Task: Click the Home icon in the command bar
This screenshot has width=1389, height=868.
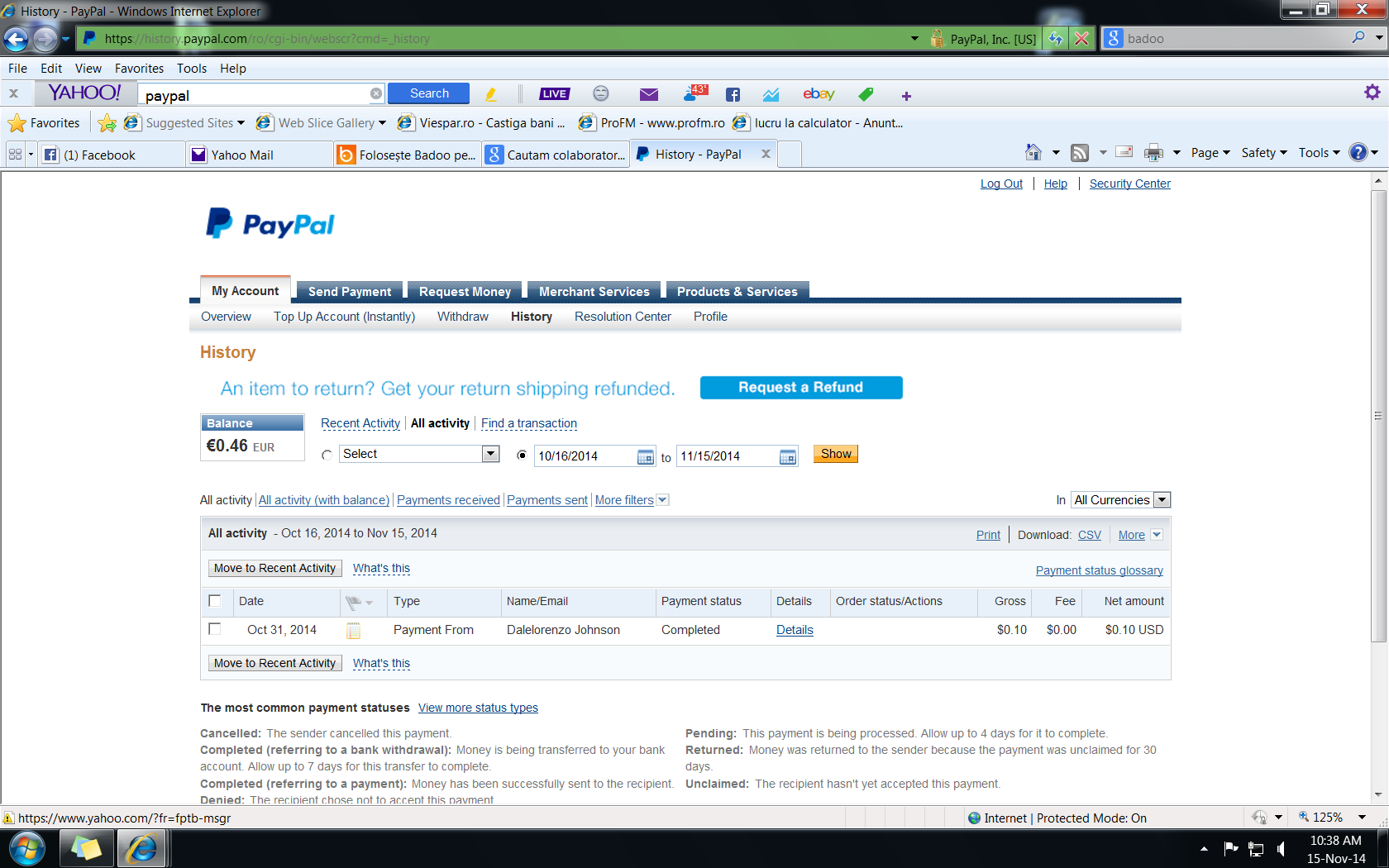Action: point(1033,152)
